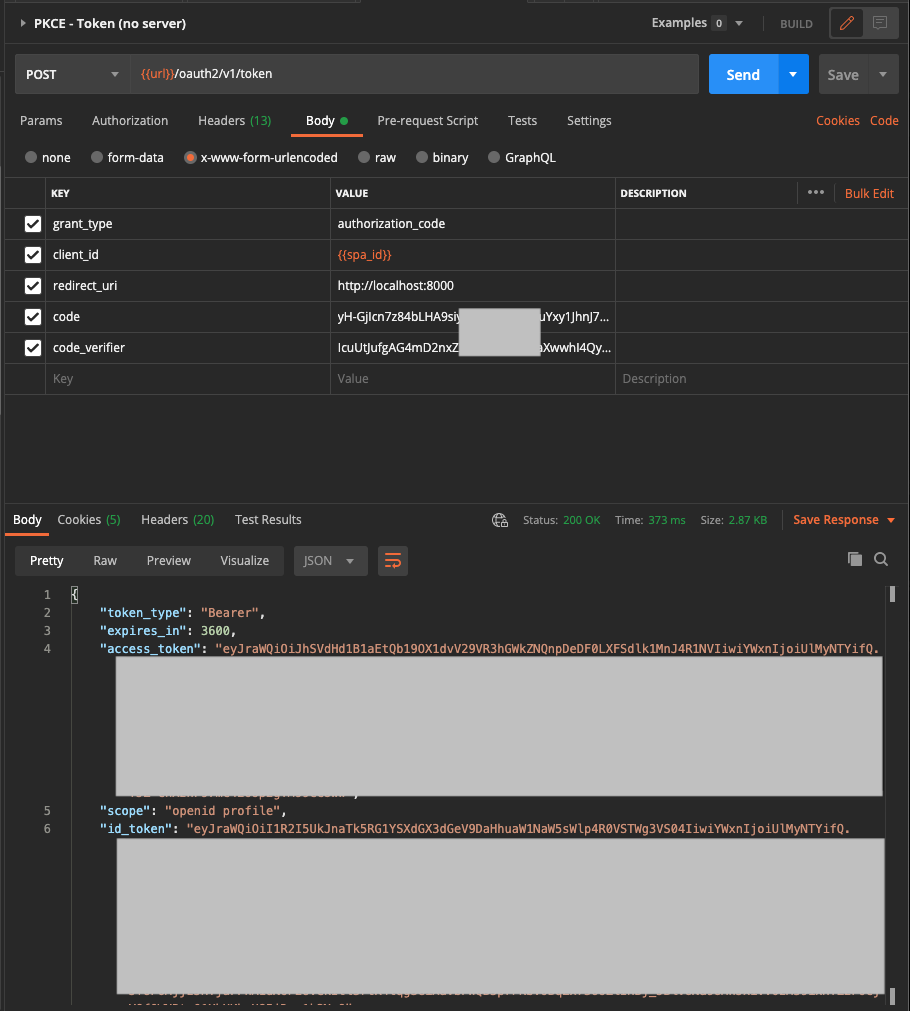Select the GraphQL body type
This screenshot has height=1011, width=910.
pyautogui.click(x=494, y=157)
